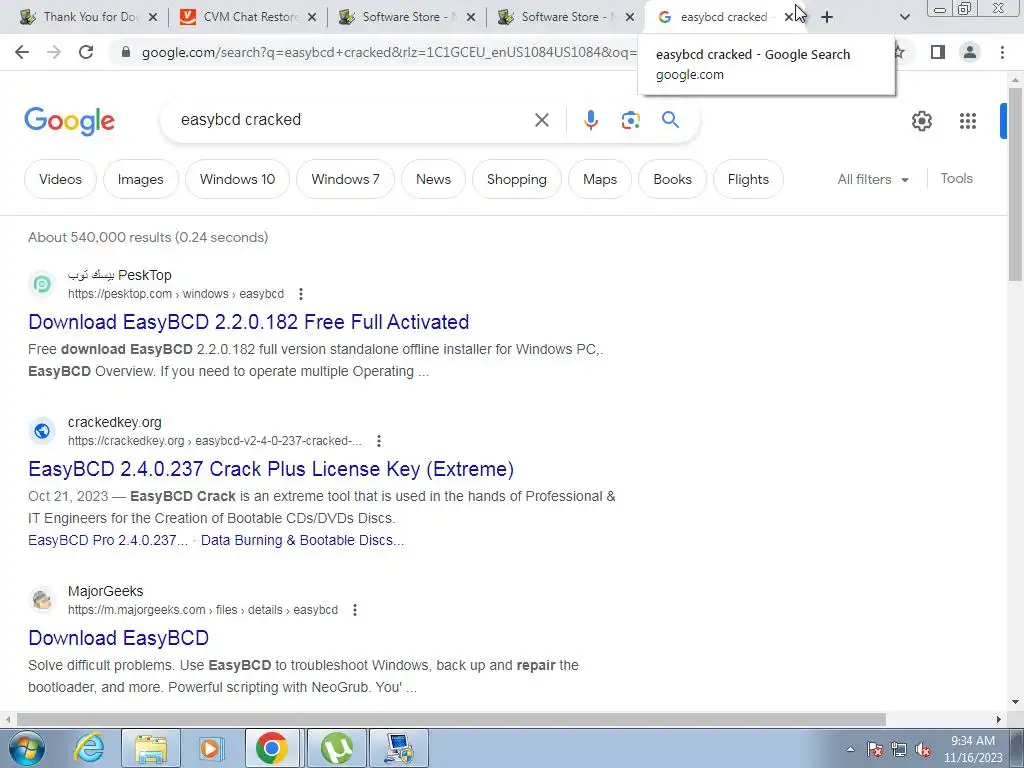
Task: Filter results by Maps
Action: click(600, 179)
